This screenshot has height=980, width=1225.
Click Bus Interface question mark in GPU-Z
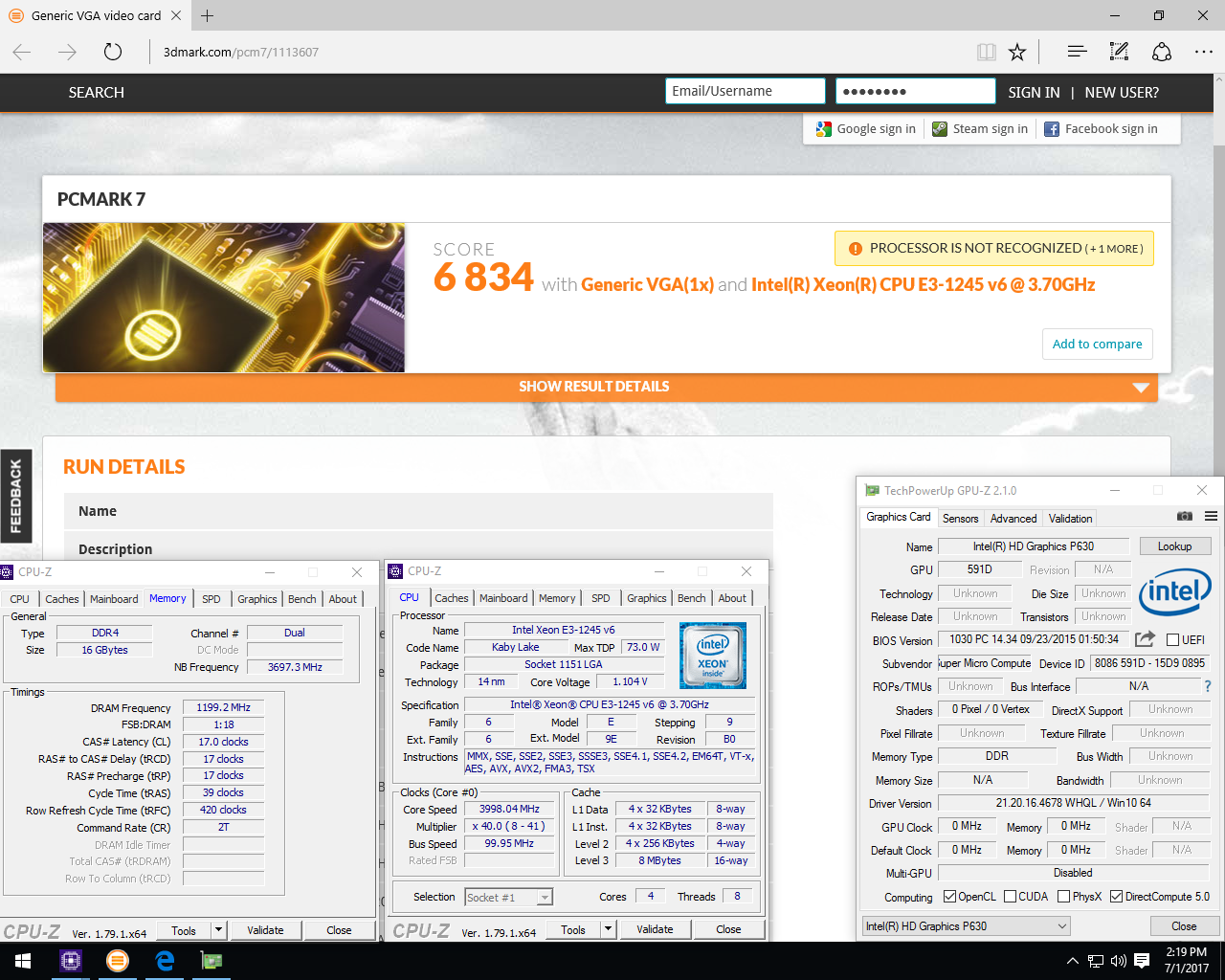(x=1208, y=686)
